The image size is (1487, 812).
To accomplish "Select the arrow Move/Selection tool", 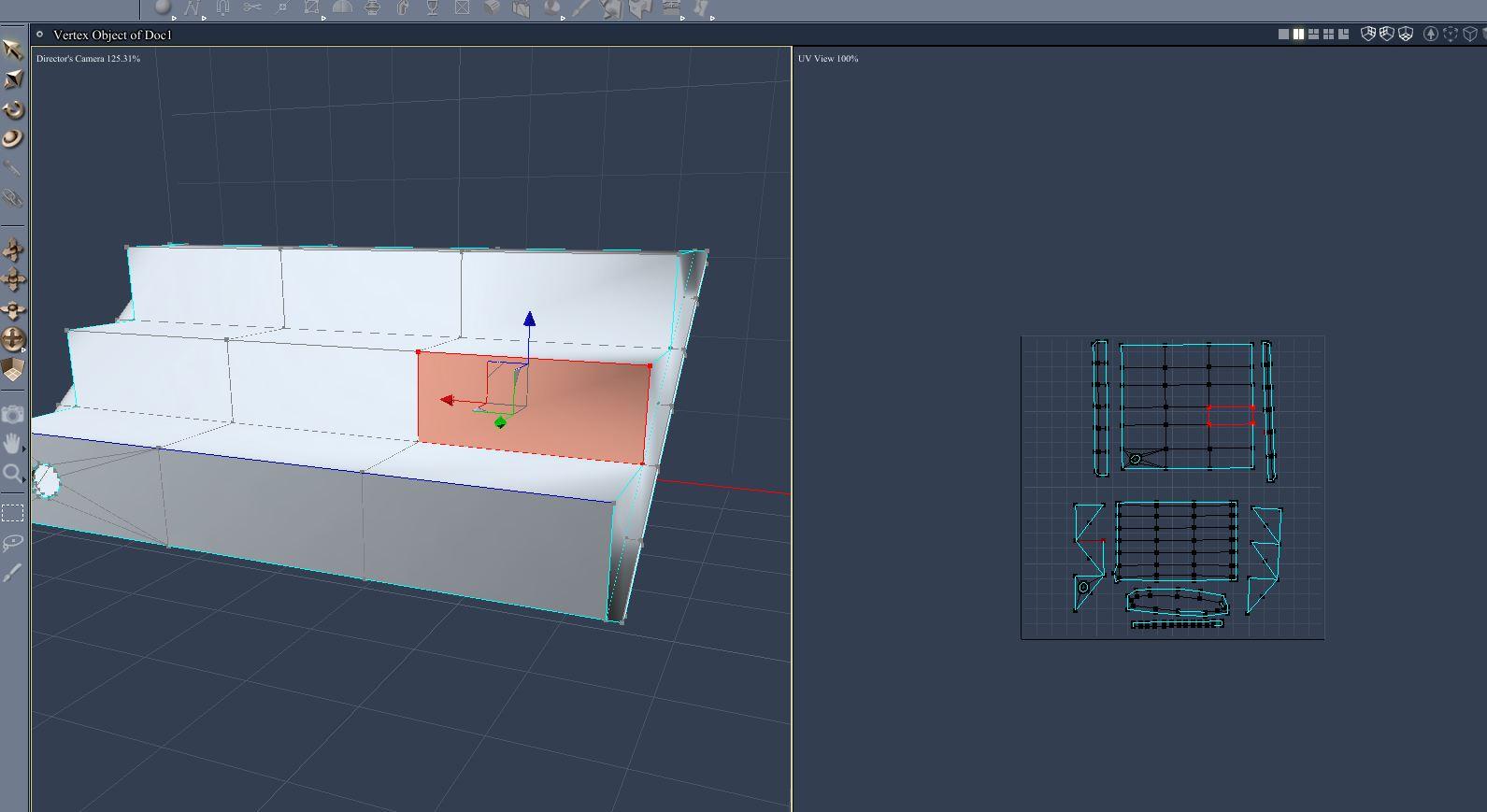I will tap(13, 50).
